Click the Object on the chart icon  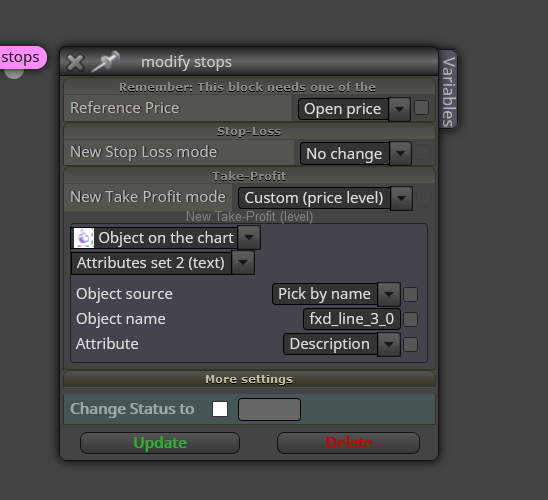point(84,238)
